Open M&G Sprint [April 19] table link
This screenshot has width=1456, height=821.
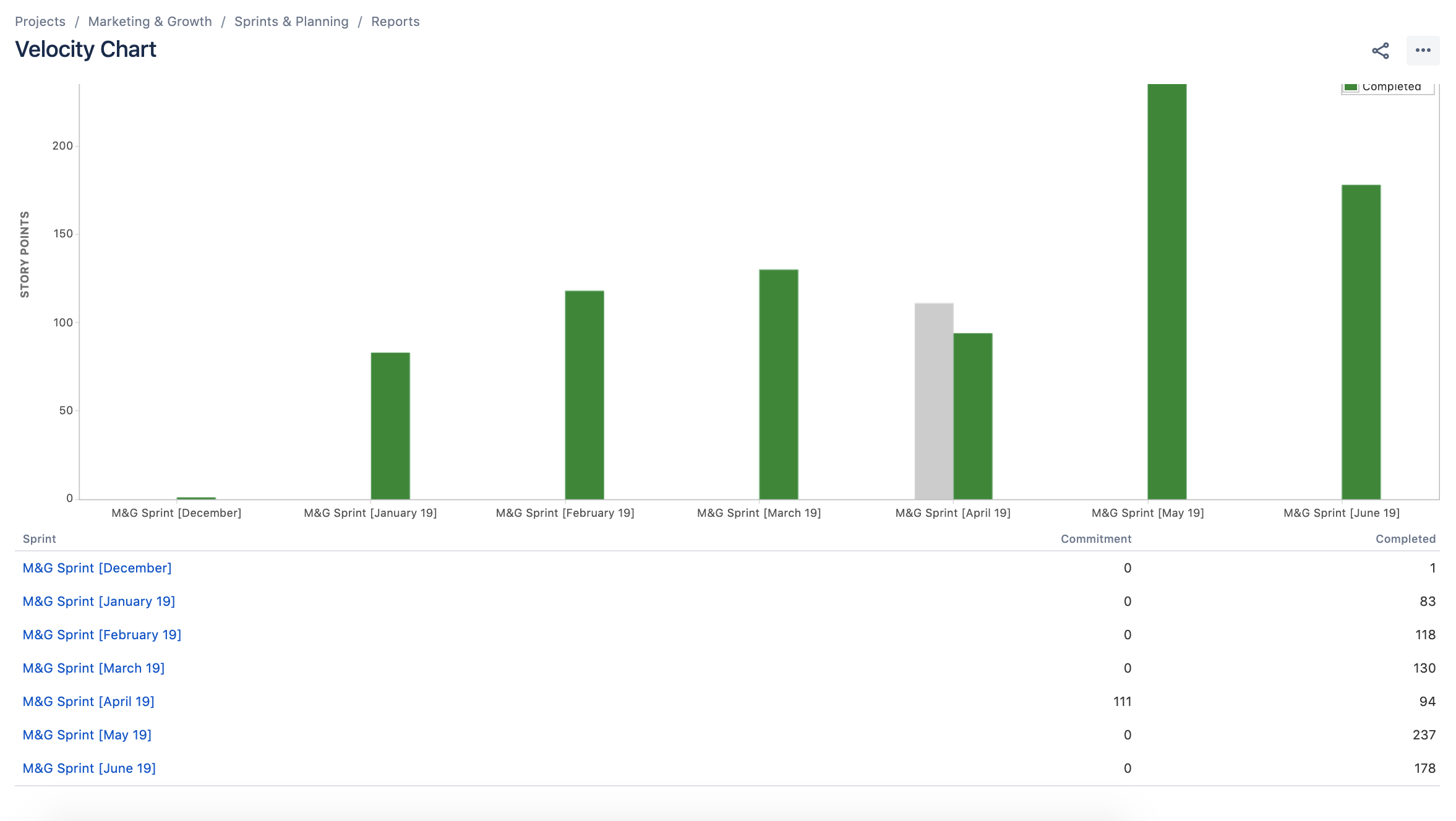(88, 702)
